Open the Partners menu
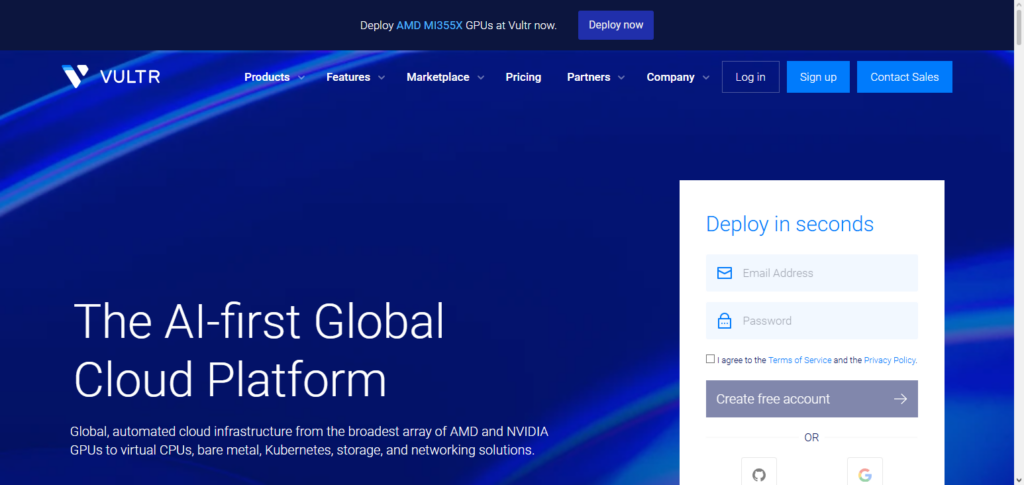1024x485 pixels. coord(588,77)
